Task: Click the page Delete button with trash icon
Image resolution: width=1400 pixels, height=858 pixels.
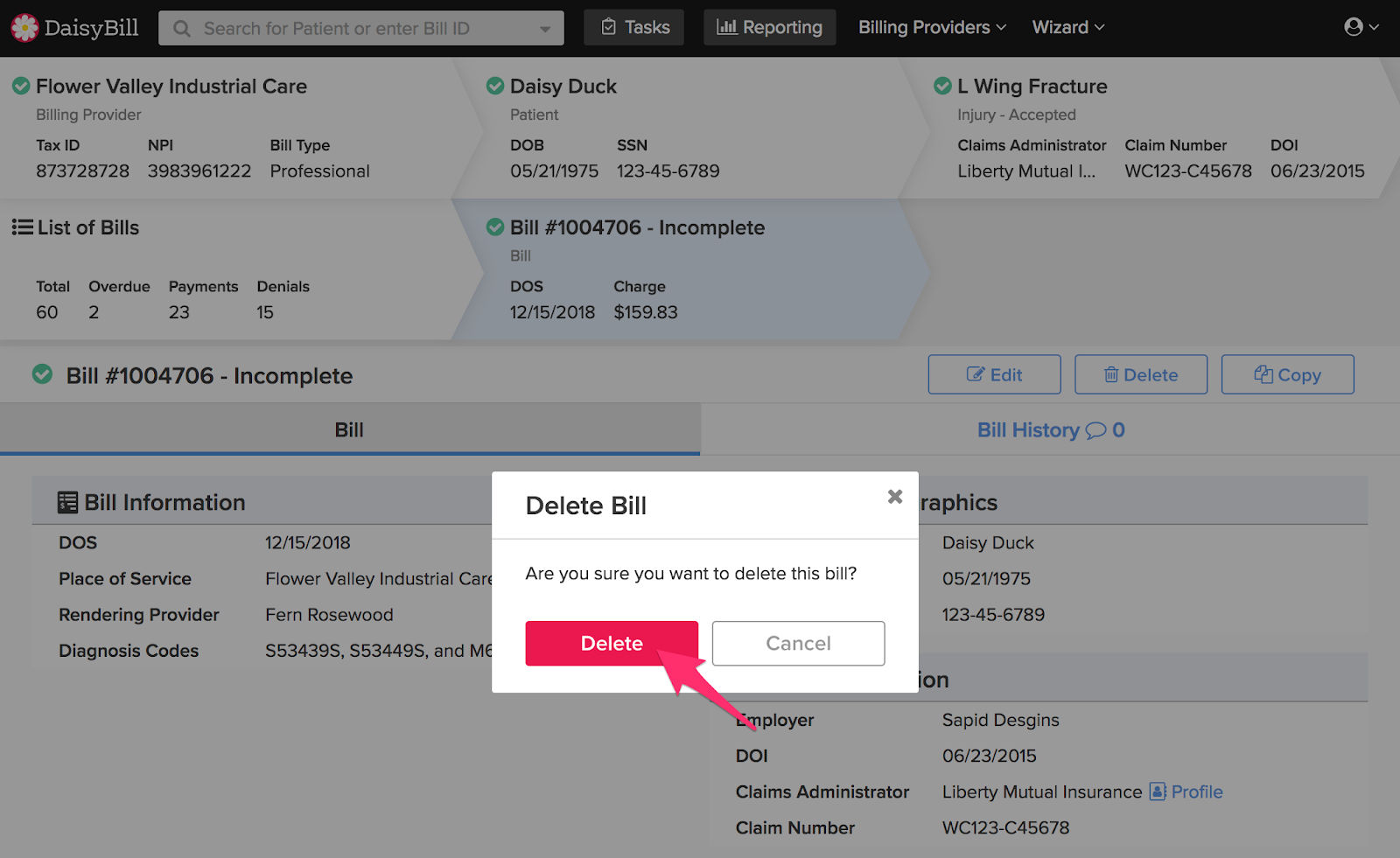Action: pos(1141,374)
